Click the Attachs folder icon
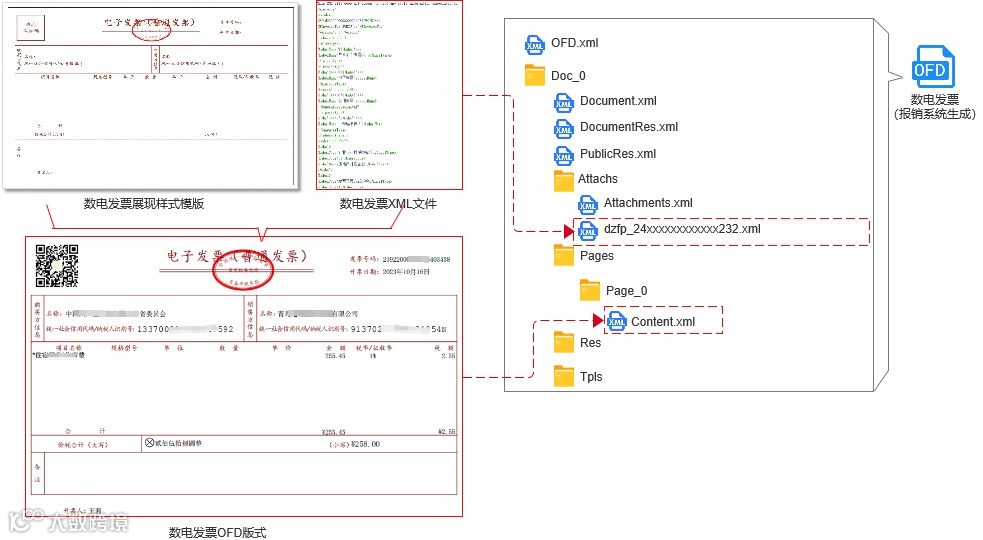 coord(564,181)
